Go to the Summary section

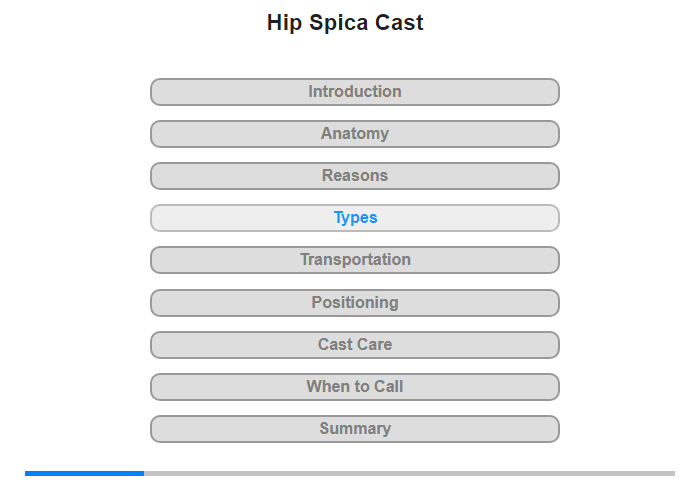(x=354, y=429)
